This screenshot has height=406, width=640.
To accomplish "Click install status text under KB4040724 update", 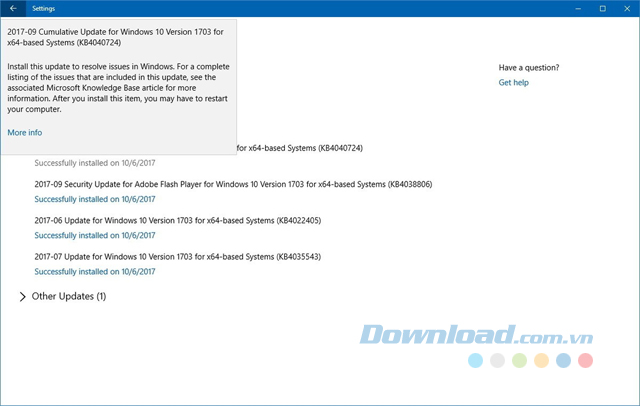I will coord(95,163).
